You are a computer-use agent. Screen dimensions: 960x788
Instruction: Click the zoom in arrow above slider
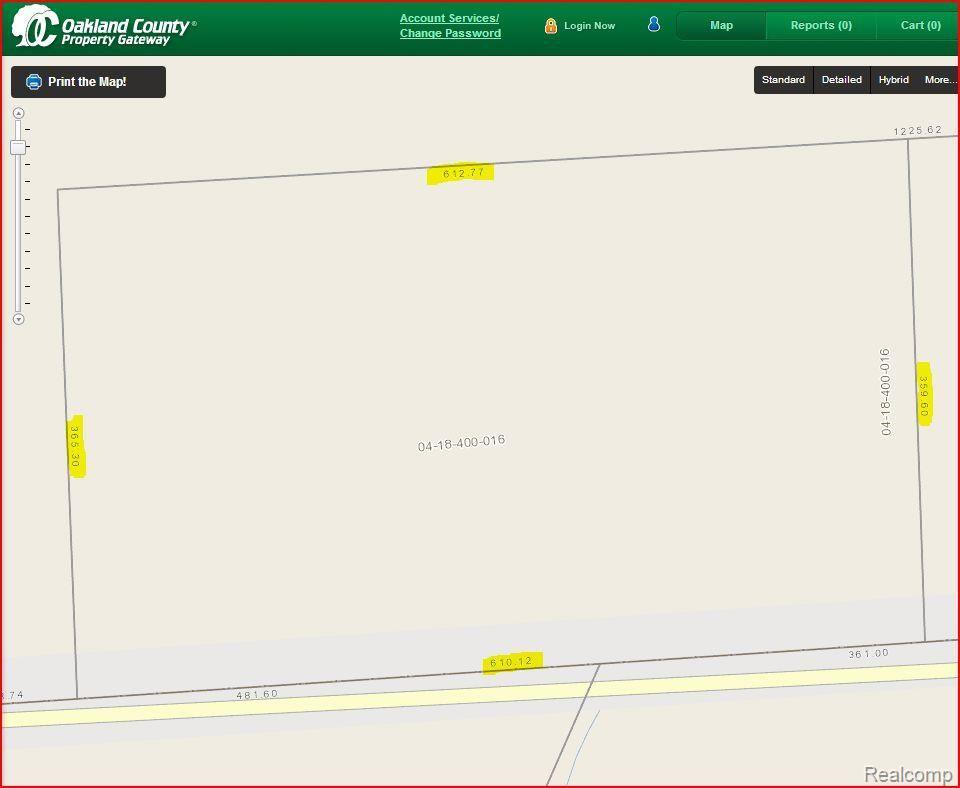click(x=18, y=113)
